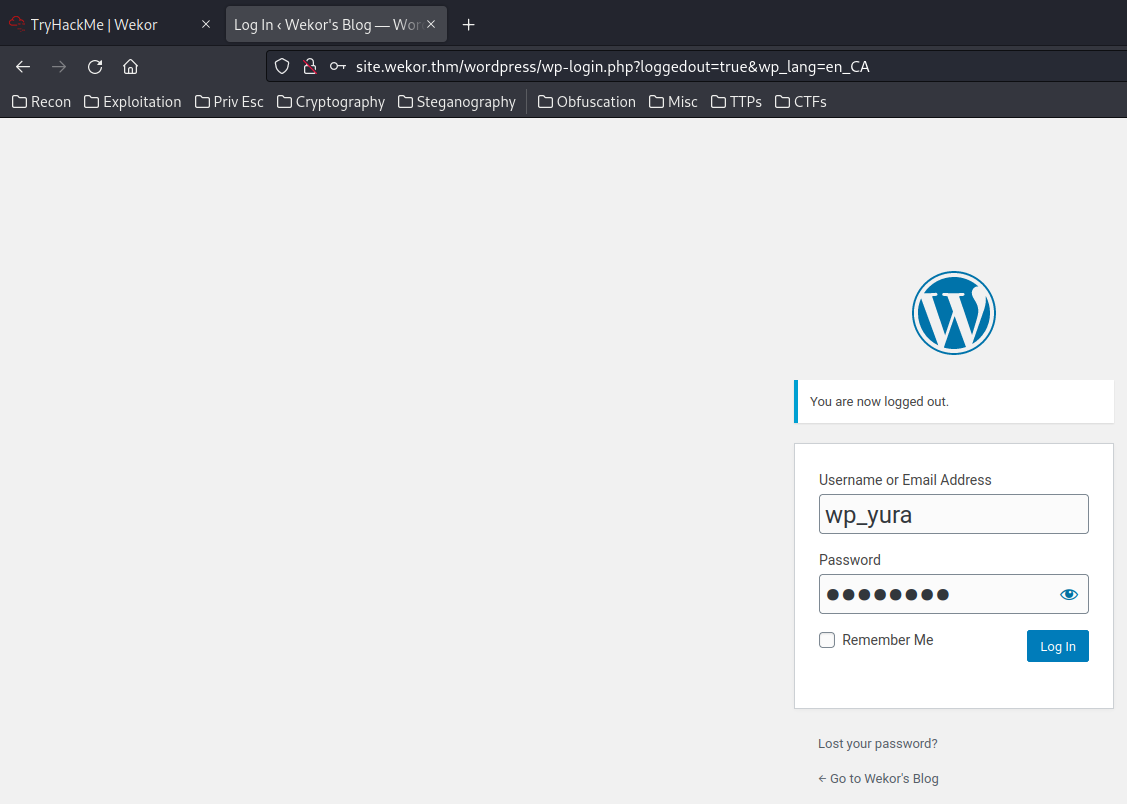Viewport: 1127px width, 804px height.
Task: Open the Obfuscation bookmarks folder
Action: pyautogui.click(x=587, y=102)
